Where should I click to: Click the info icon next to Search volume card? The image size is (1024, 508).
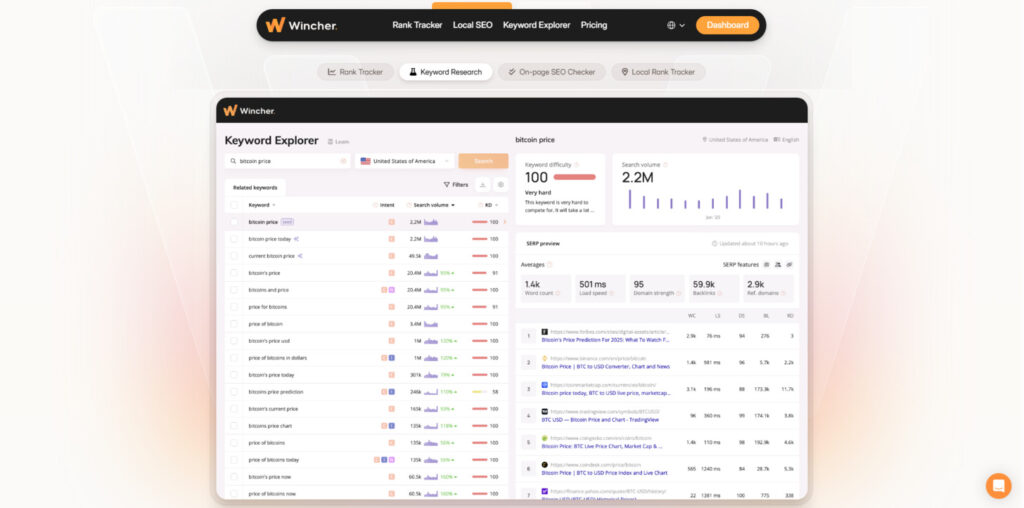665,165
